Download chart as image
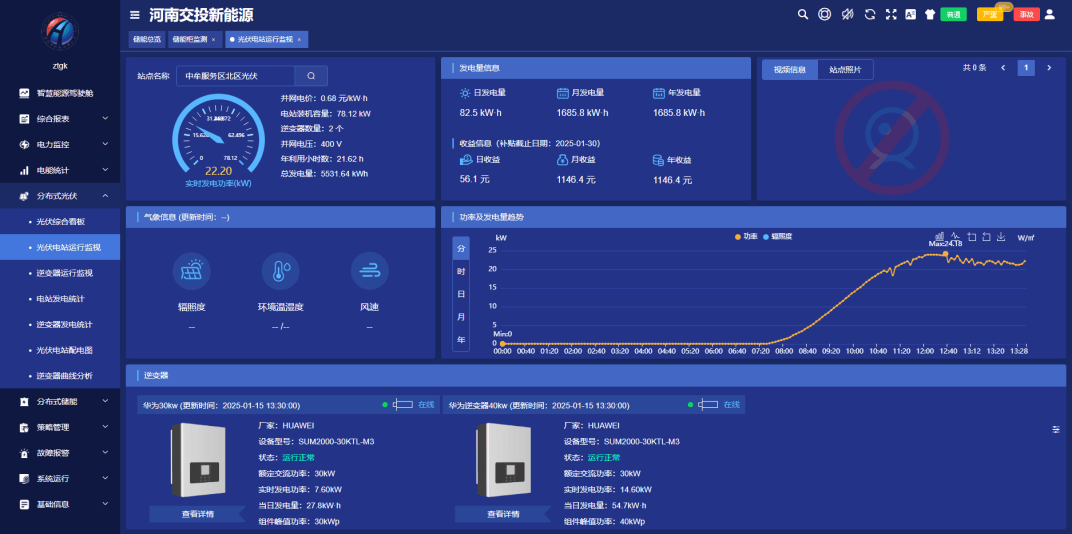This screenshot has width=1072, height=534. (1001, 237)
